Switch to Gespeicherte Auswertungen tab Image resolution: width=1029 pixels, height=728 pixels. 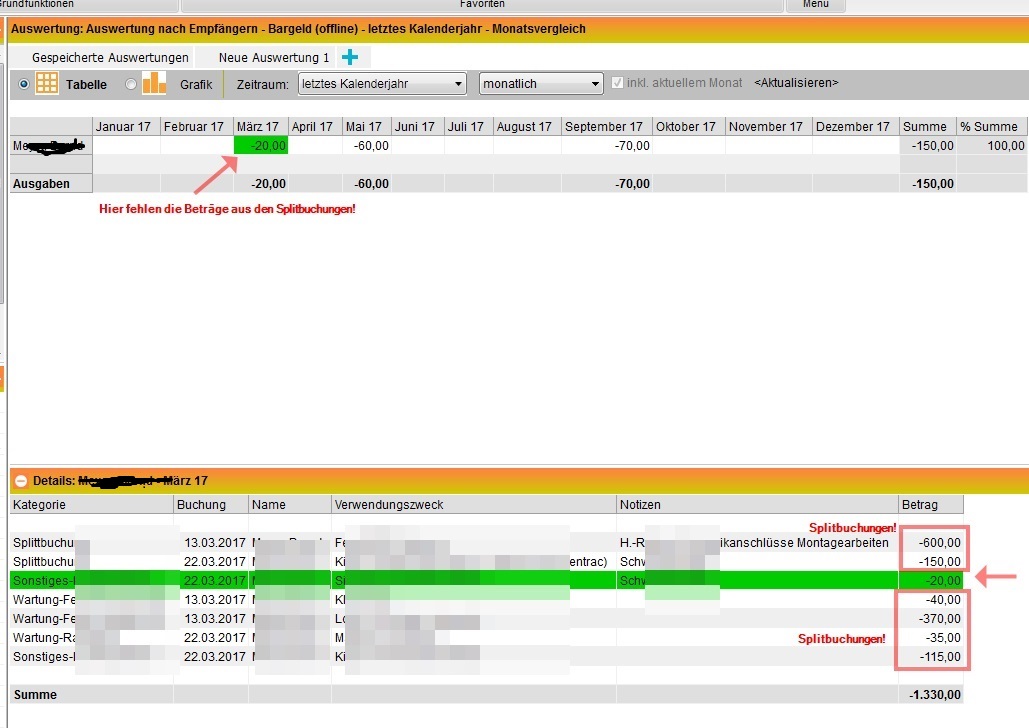110,58
